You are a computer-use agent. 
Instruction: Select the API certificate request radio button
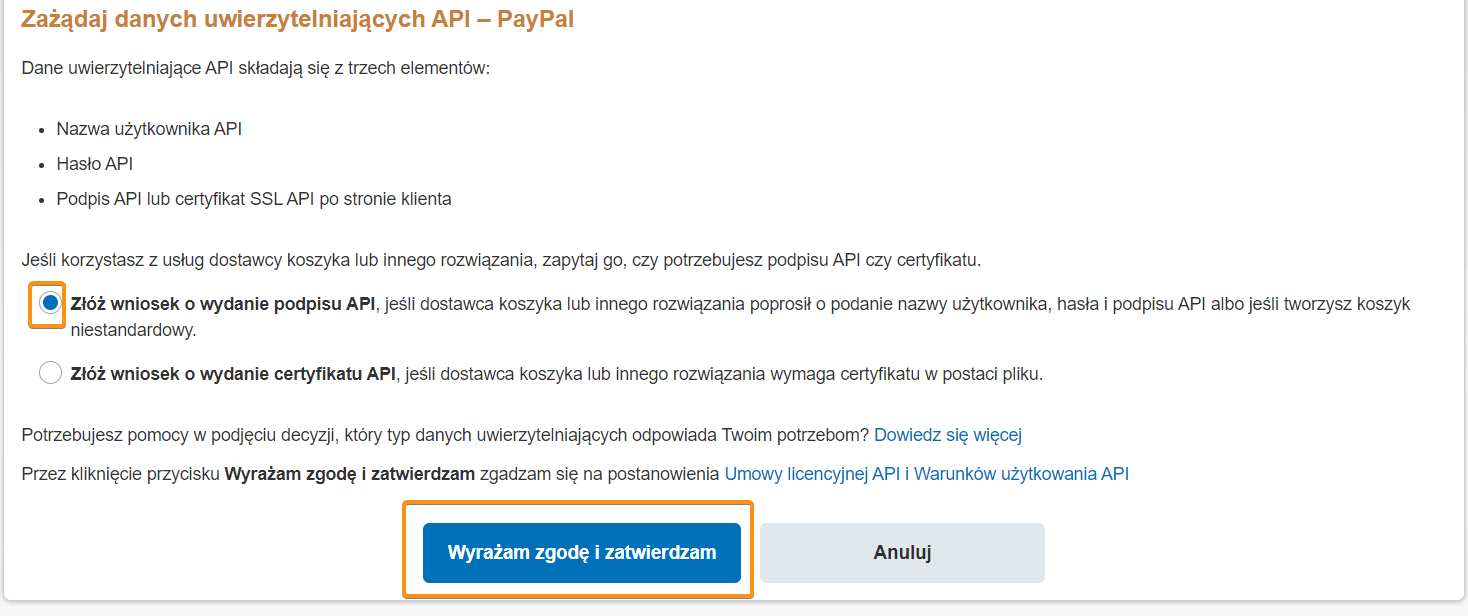pyautogui.click(x=50, y=374)
